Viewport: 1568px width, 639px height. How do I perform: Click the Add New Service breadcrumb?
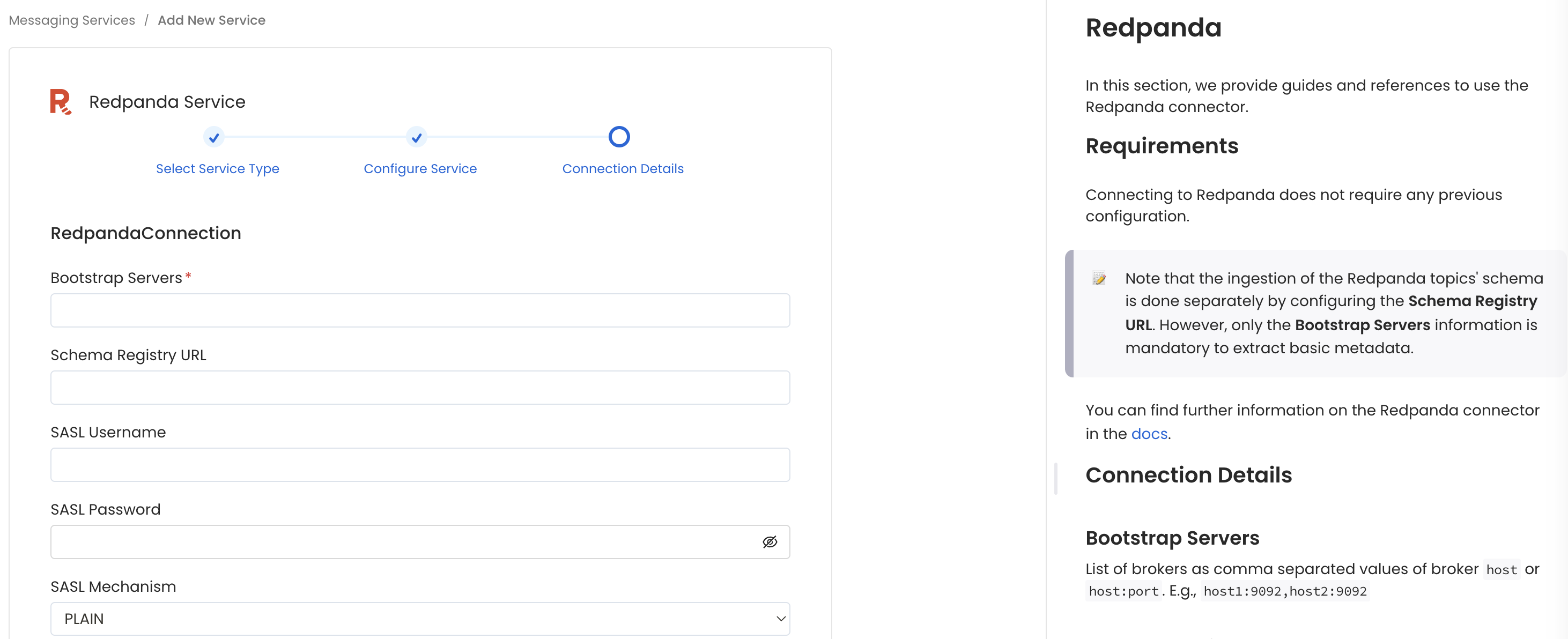tap(211, 20)
